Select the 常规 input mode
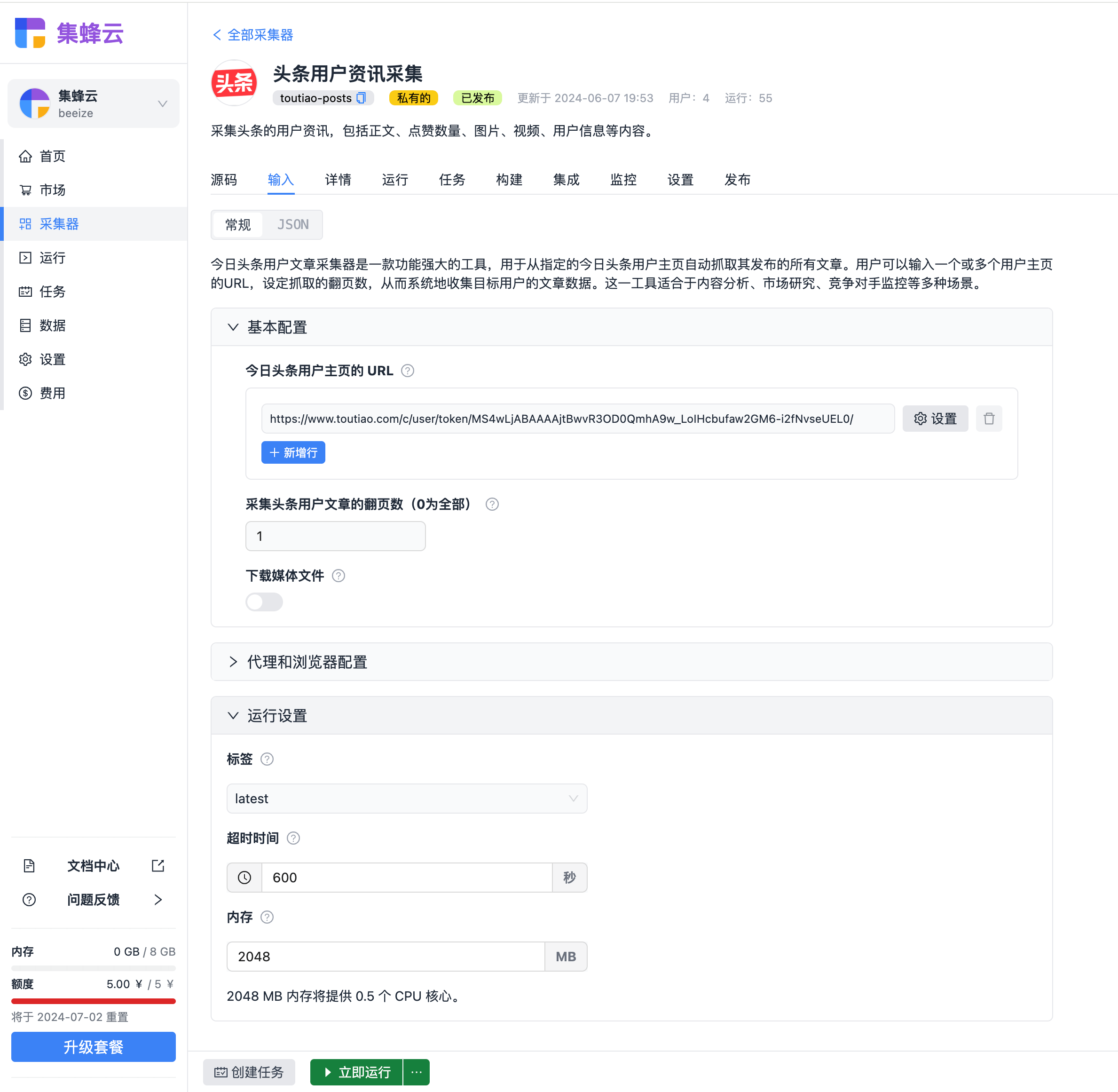 [238, 225]
